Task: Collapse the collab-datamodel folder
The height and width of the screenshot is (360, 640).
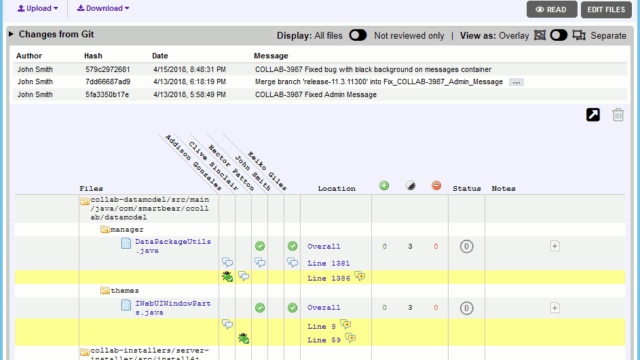Action: click(x=85, y=201)
